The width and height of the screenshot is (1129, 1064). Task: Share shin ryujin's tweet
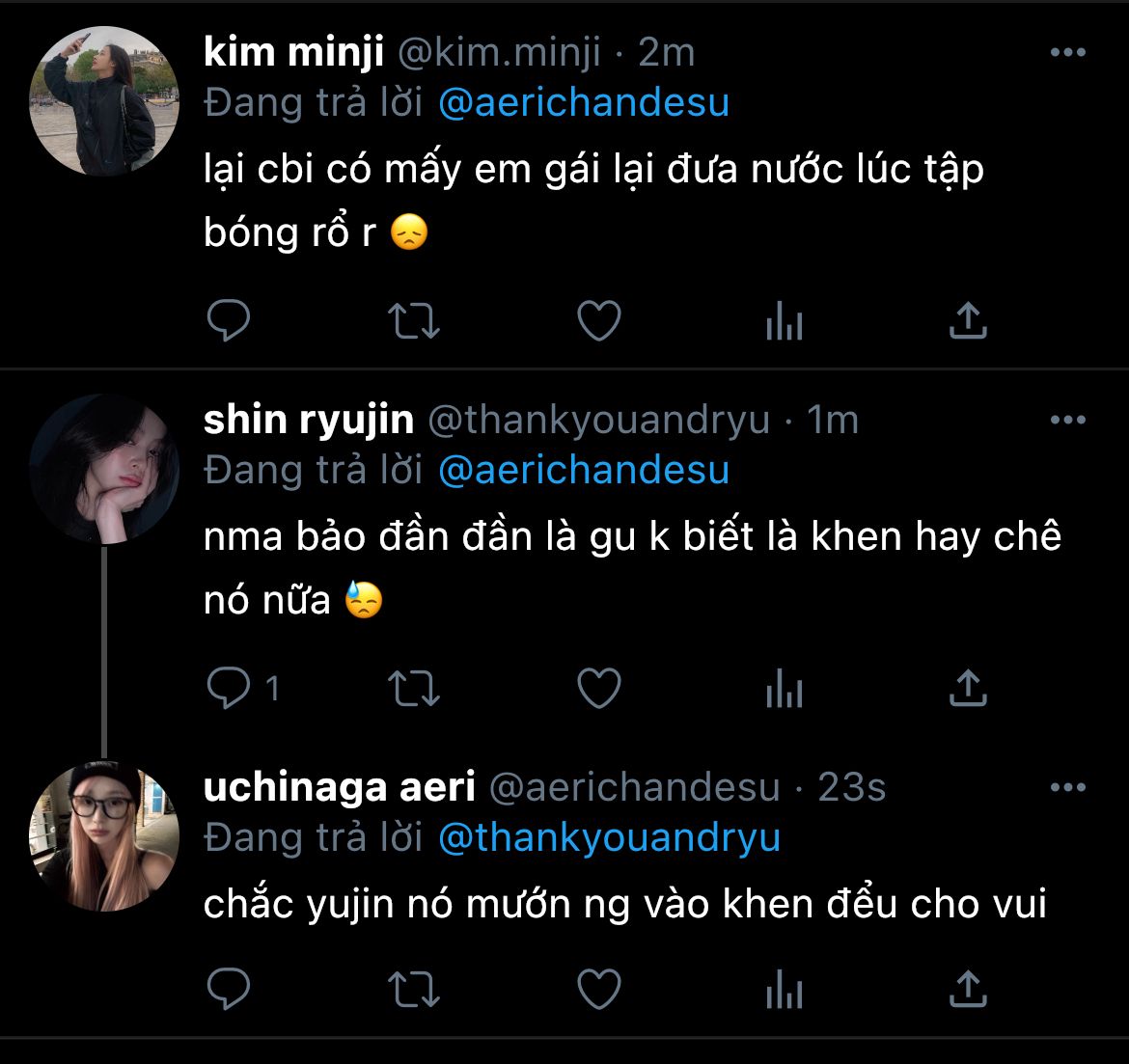point(968,689)
